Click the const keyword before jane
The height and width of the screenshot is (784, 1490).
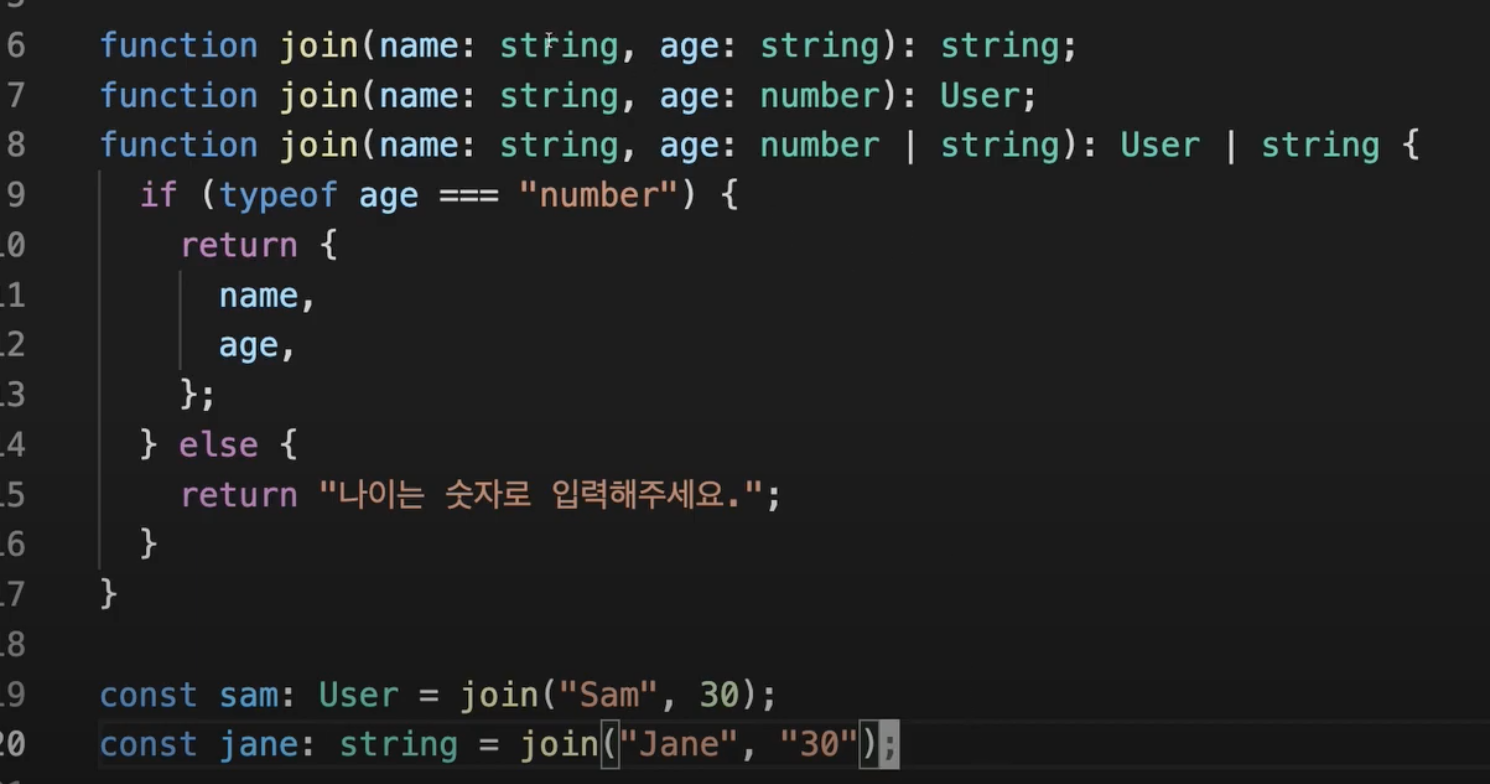click(149, 745)
